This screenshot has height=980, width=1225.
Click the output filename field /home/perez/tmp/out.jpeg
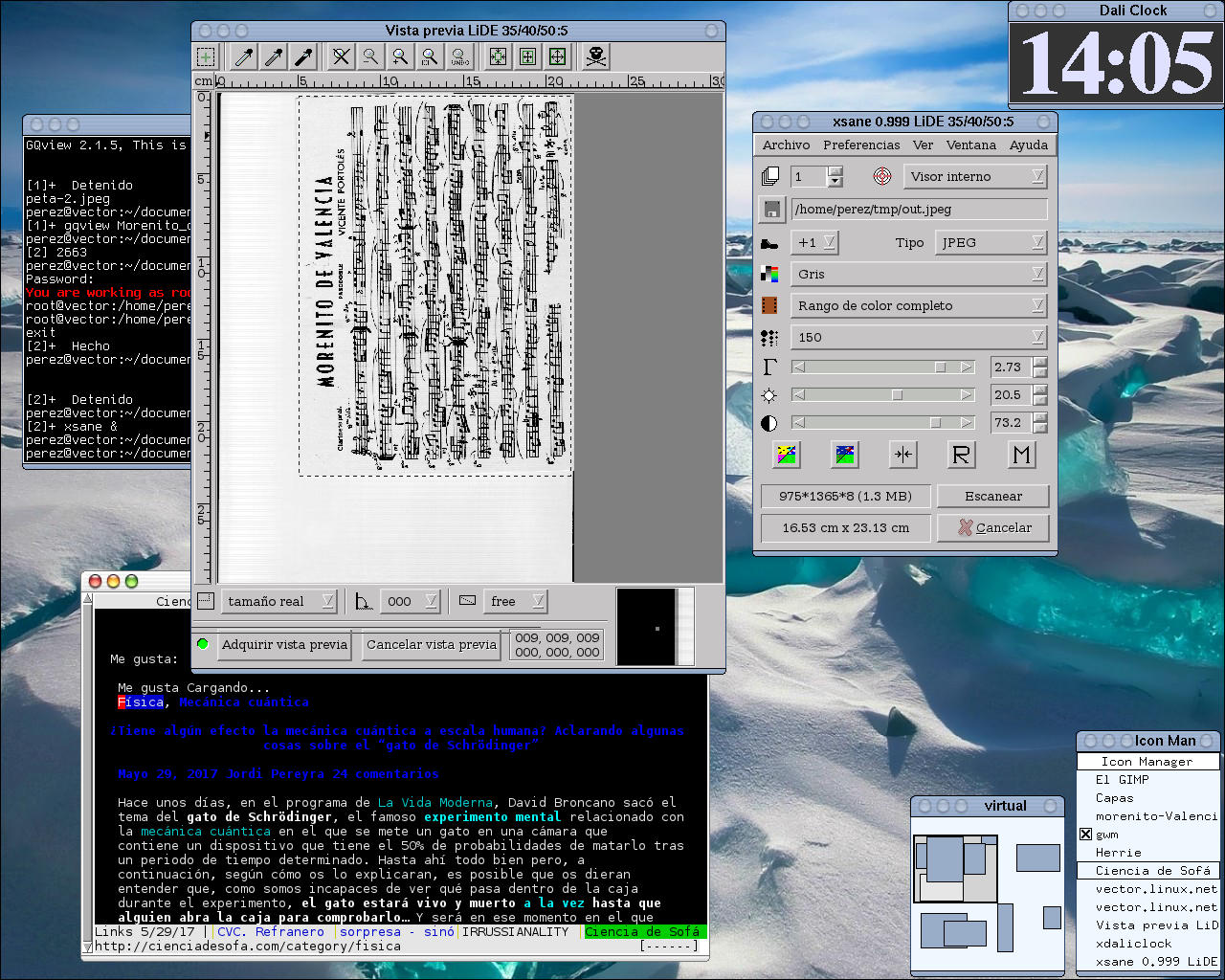919,209
